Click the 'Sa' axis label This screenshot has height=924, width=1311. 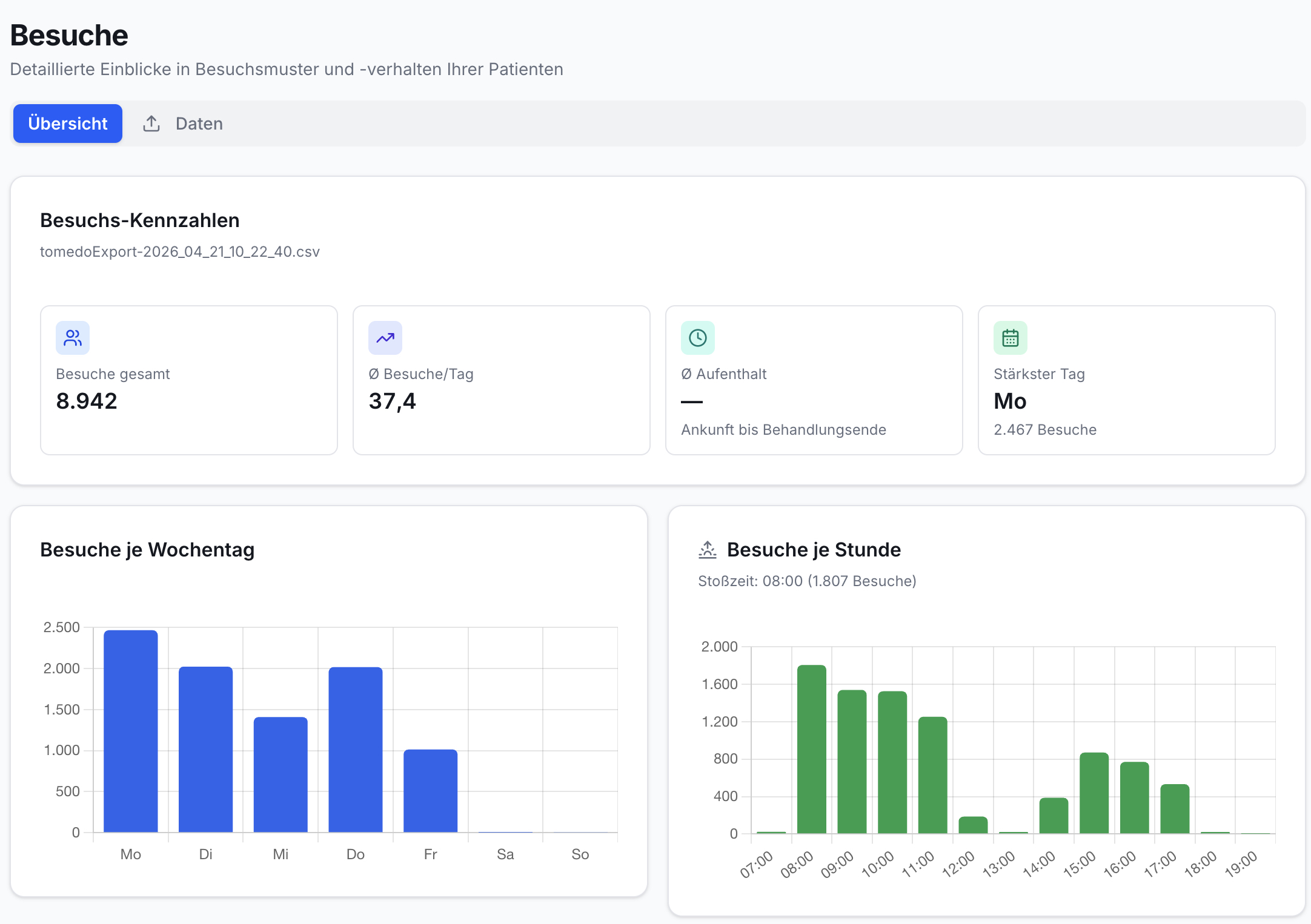505,854
